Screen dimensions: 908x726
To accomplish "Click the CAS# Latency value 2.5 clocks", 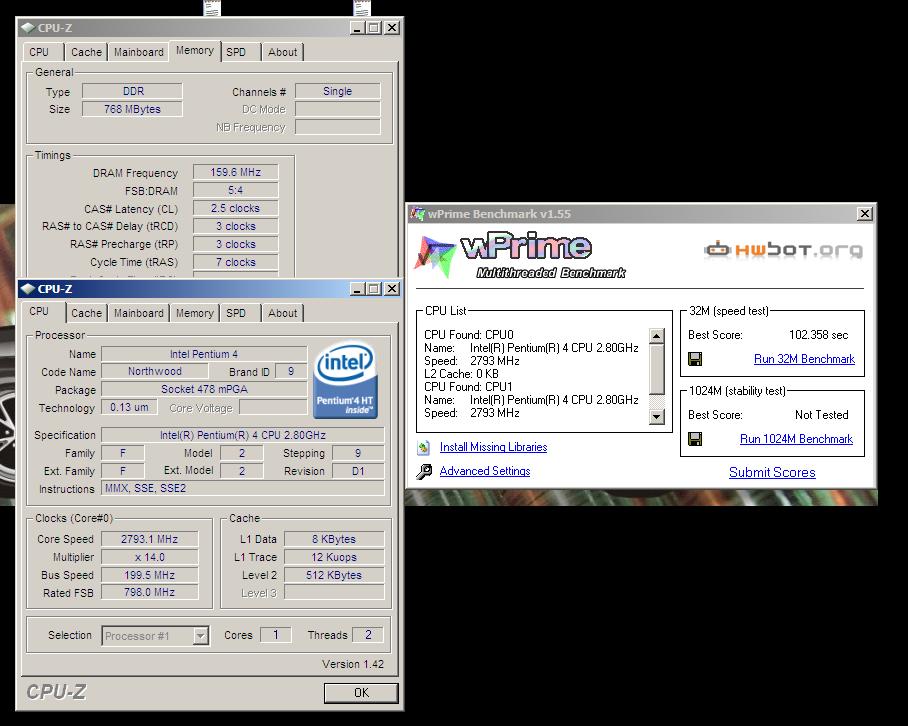I will point(235,208).
